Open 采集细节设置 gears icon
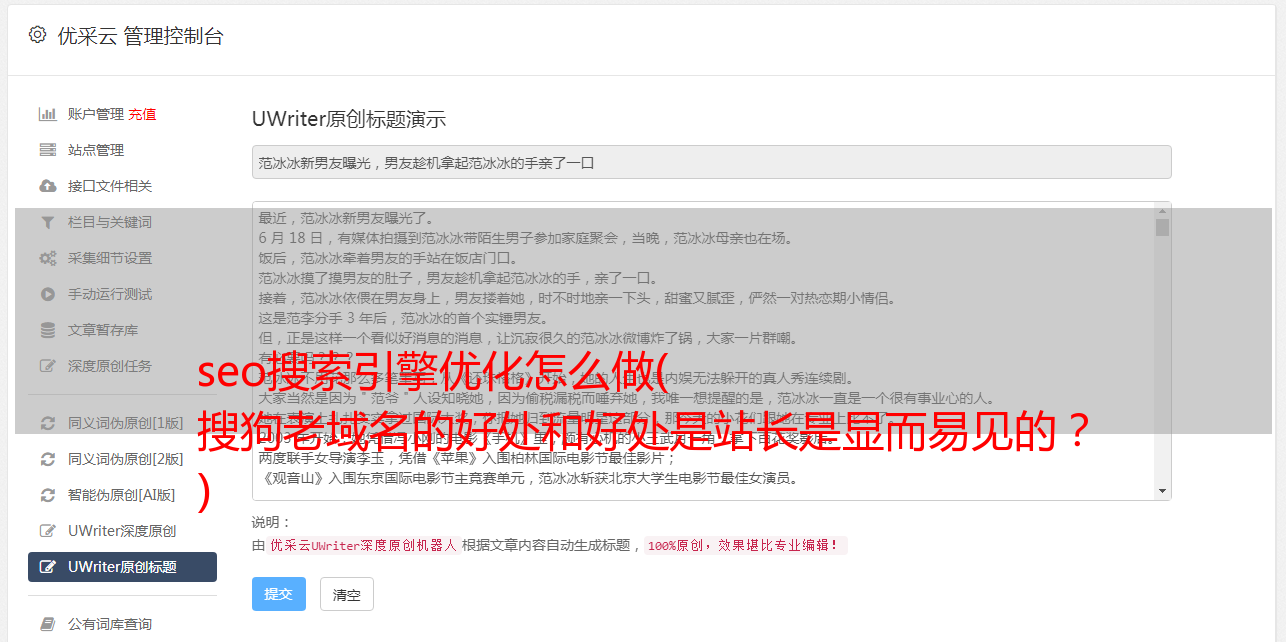 point(47,258)
